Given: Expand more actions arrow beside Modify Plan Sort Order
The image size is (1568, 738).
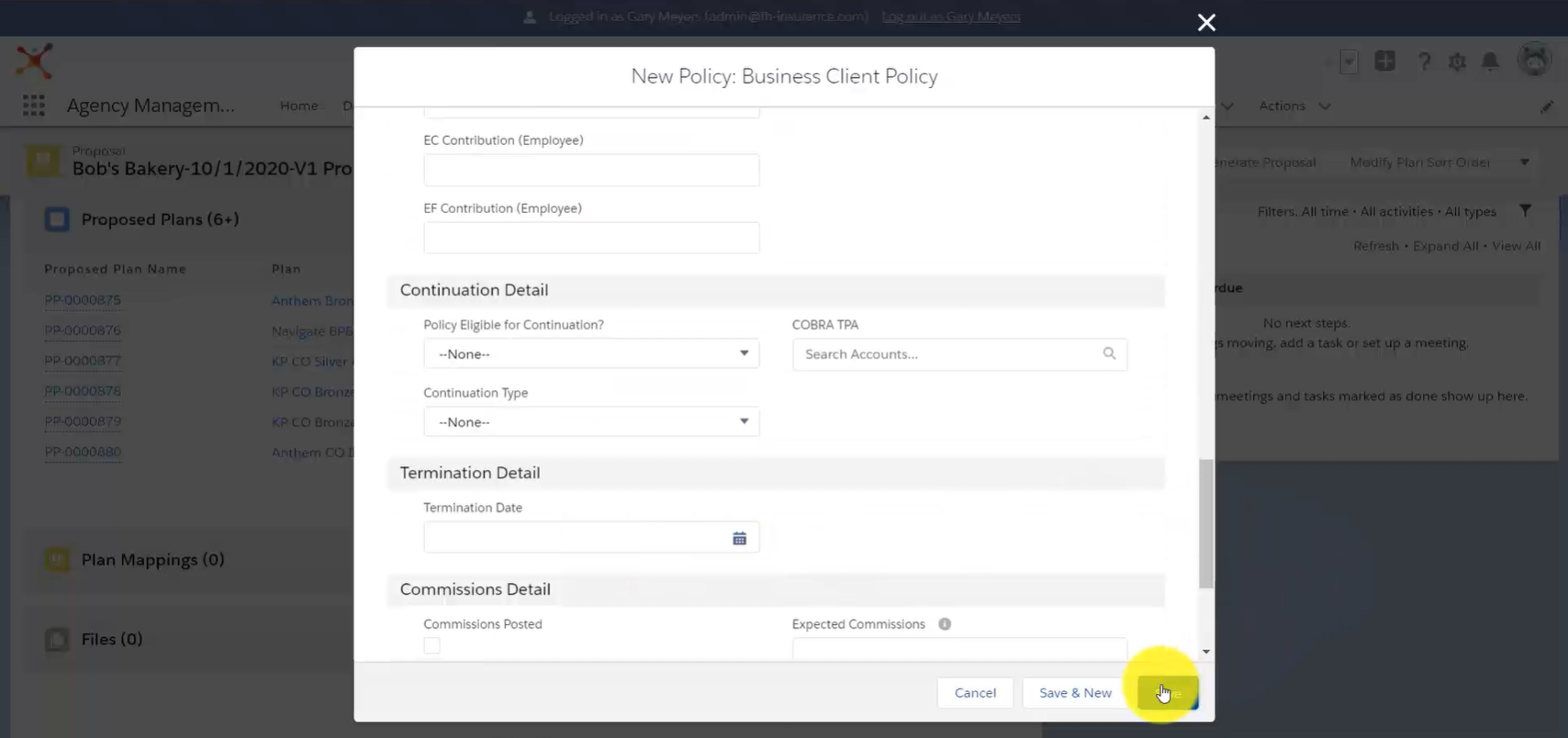Looking at the screenshot, I should click(x=1525, y=162).
